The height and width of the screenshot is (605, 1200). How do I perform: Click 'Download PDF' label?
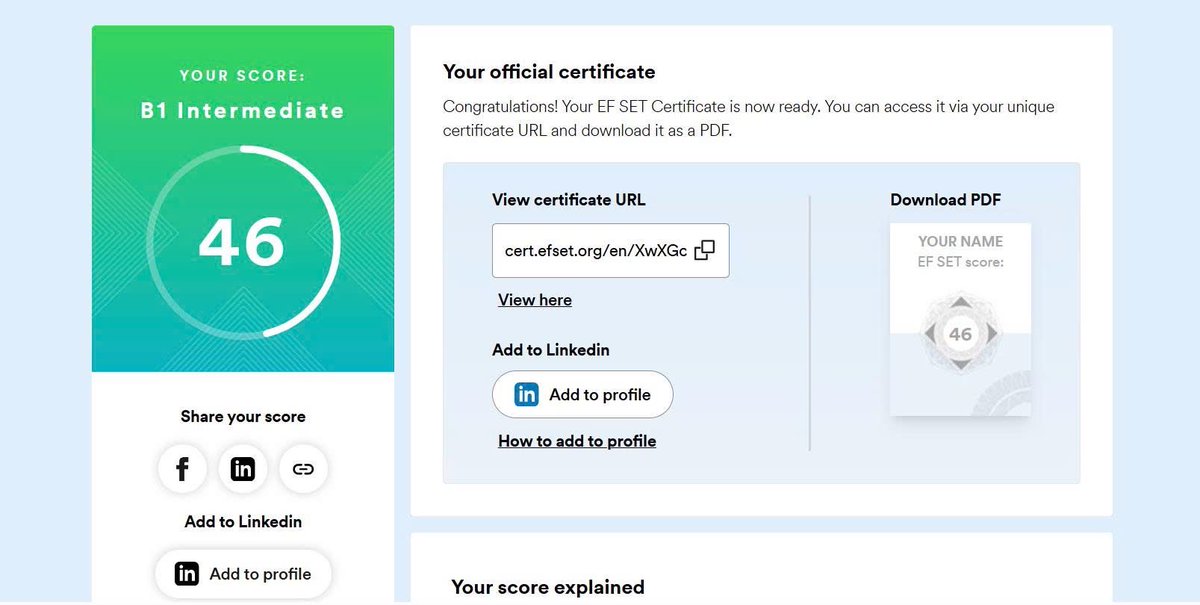point(946,200)
